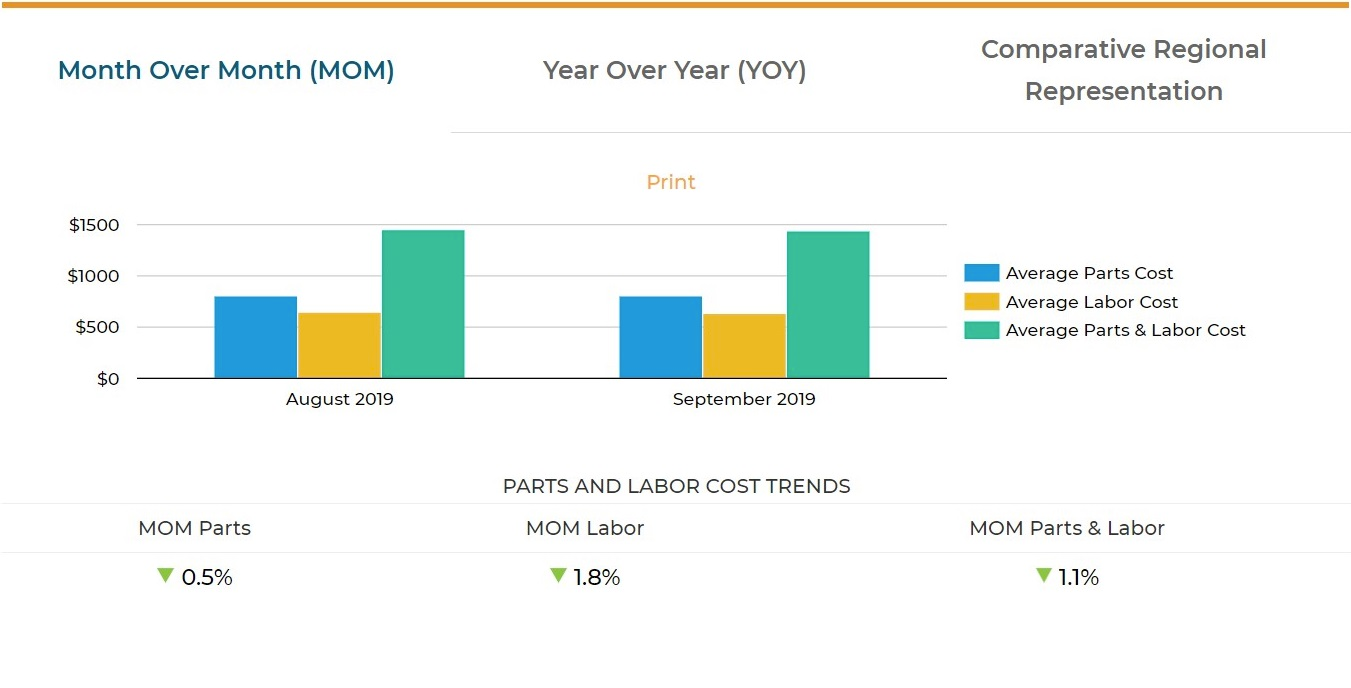Open the Year Over Year (YOY) tab
1351x688 pixels.
pos(674,71)
